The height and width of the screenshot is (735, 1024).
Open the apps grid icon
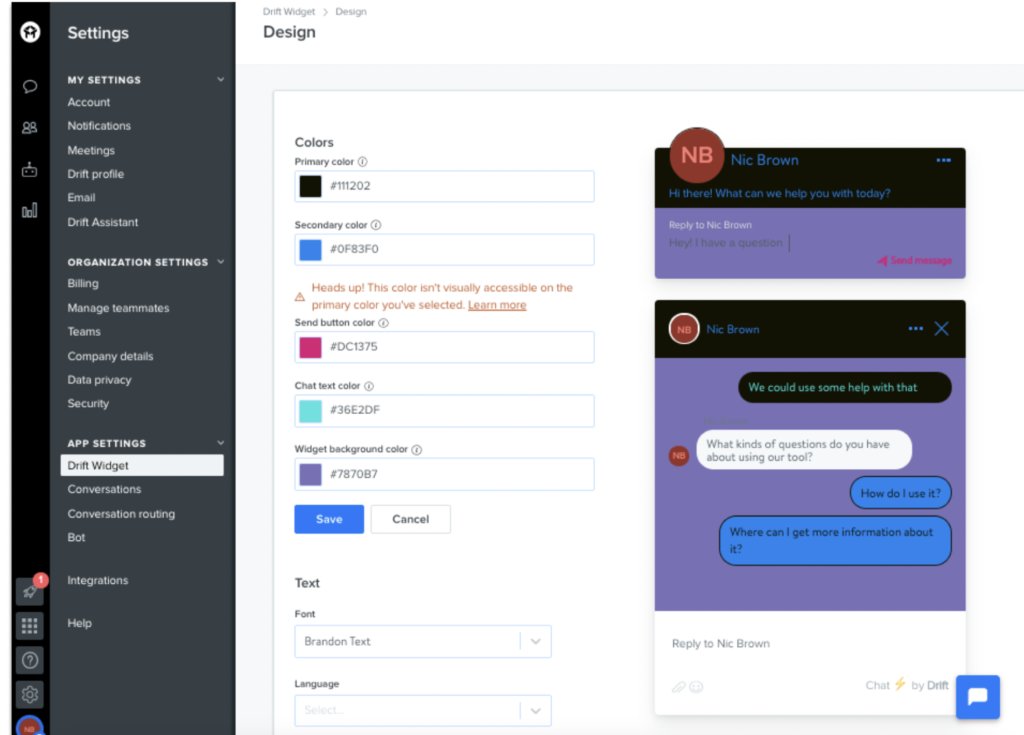click(30, 625)
